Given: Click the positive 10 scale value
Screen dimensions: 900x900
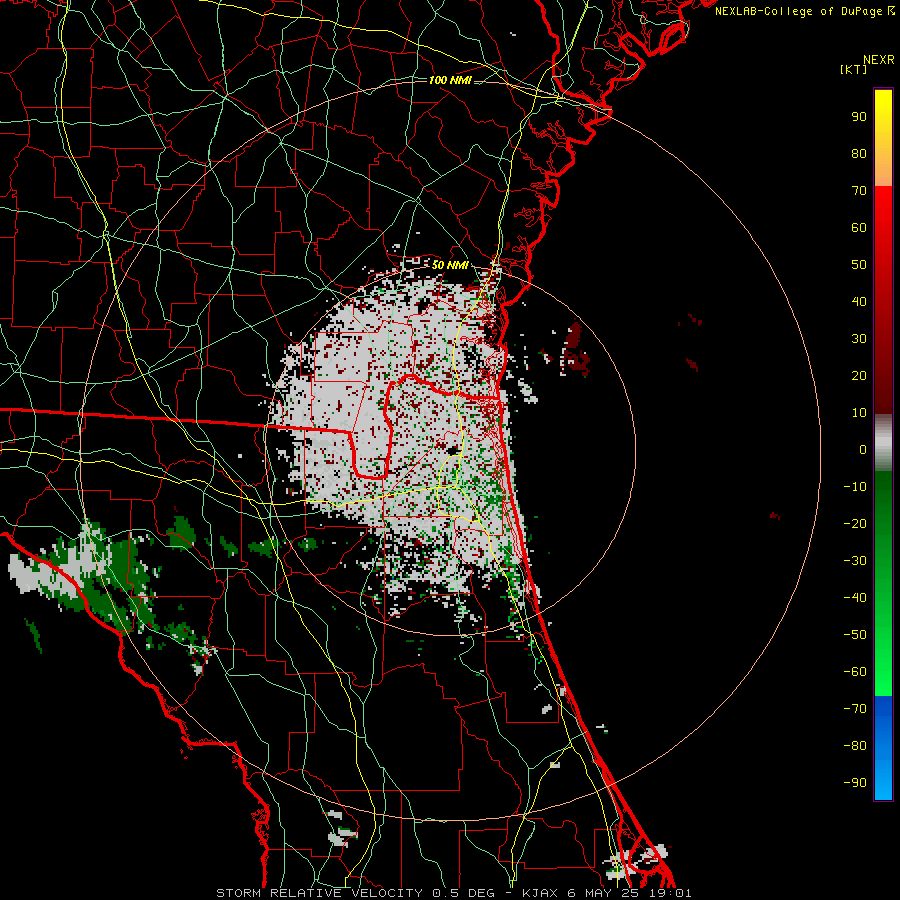Looking at the screenshot, I should tap(859, 413).
